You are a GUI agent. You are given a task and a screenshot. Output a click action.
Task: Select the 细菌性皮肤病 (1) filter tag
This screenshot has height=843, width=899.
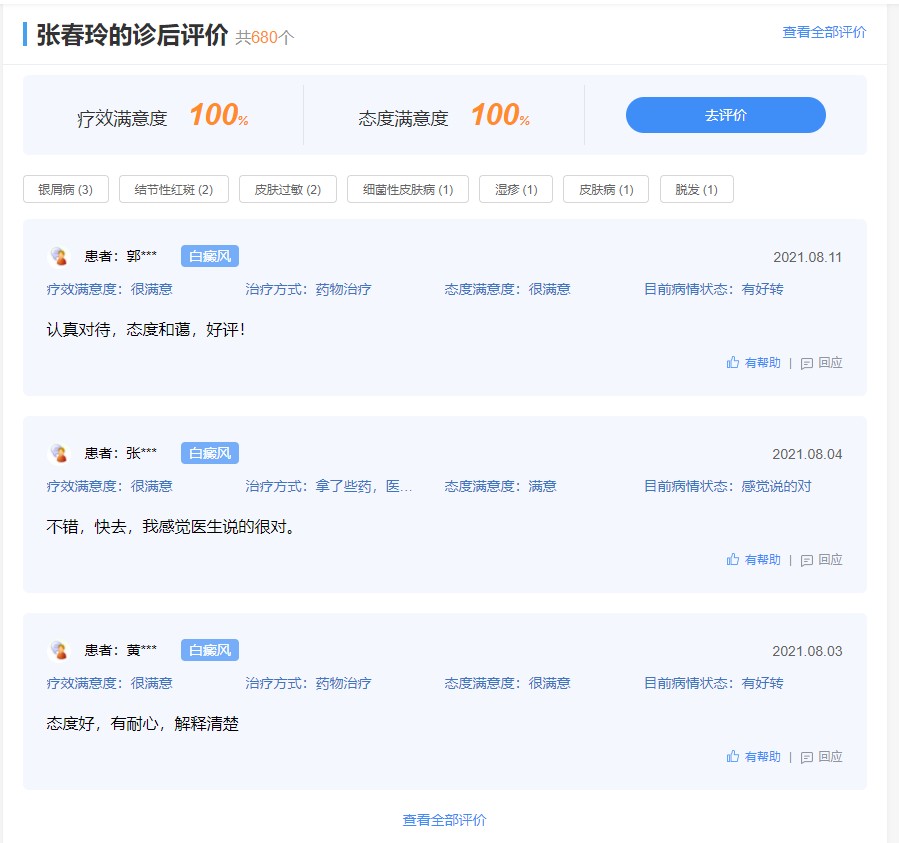coord(408,189)
